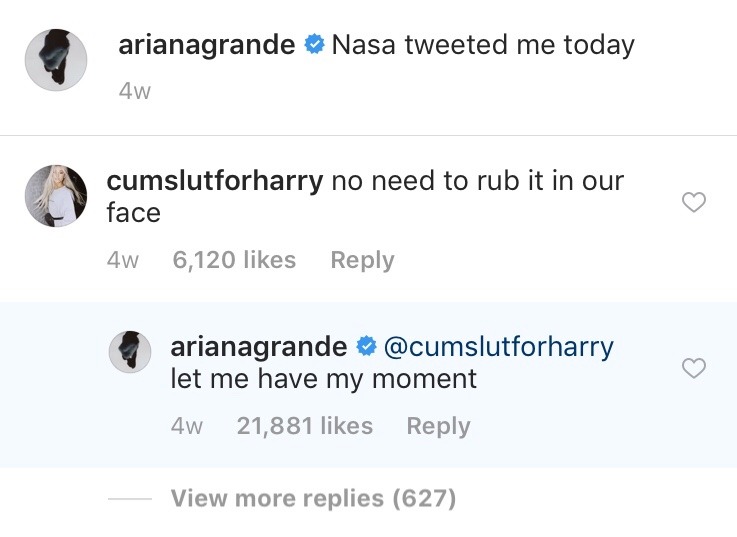
Task: Tap the blonde commenter's profile avatar
Action: click(55, 196)
